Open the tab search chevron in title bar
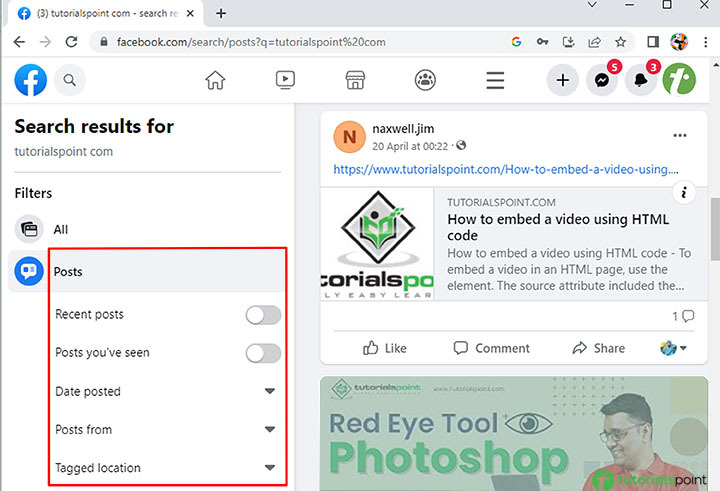 point(592,5)
